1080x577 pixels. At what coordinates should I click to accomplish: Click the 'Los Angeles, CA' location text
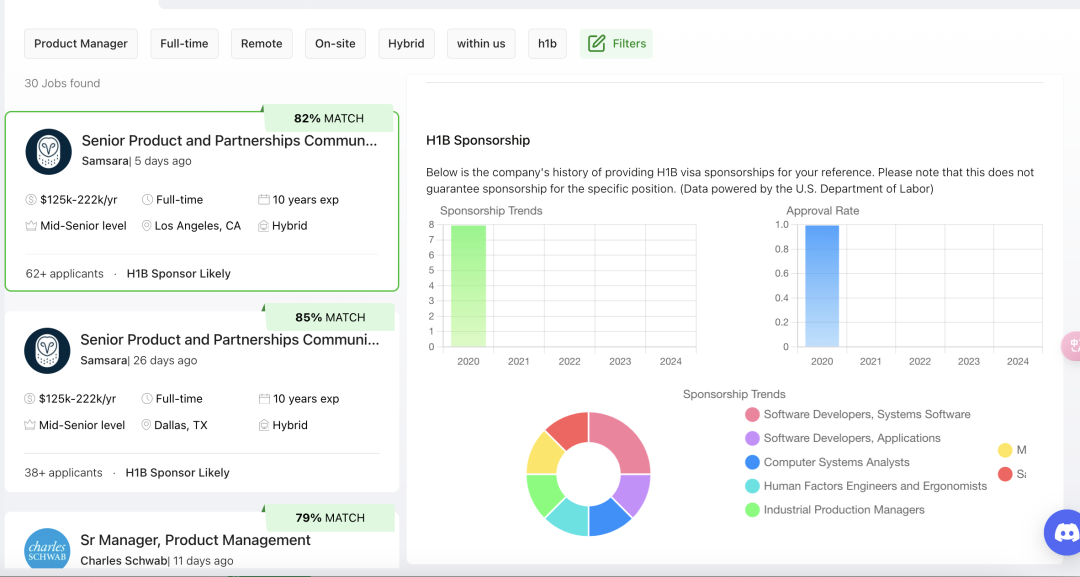coord(198,226)
